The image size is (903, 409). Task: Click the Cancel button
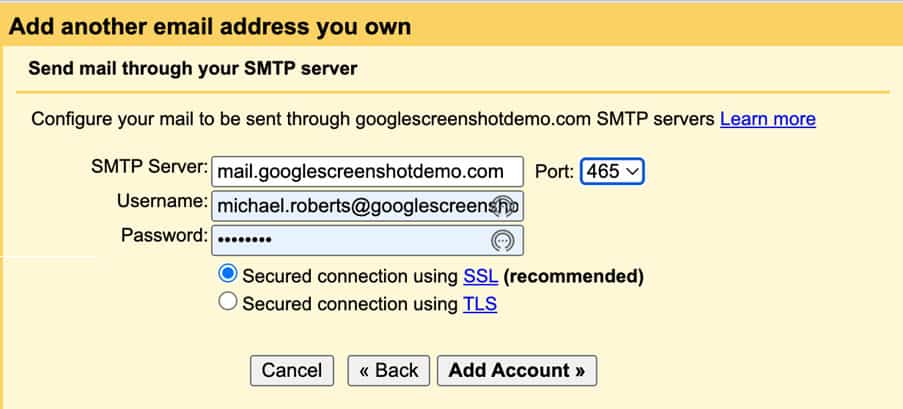point(292,370)
